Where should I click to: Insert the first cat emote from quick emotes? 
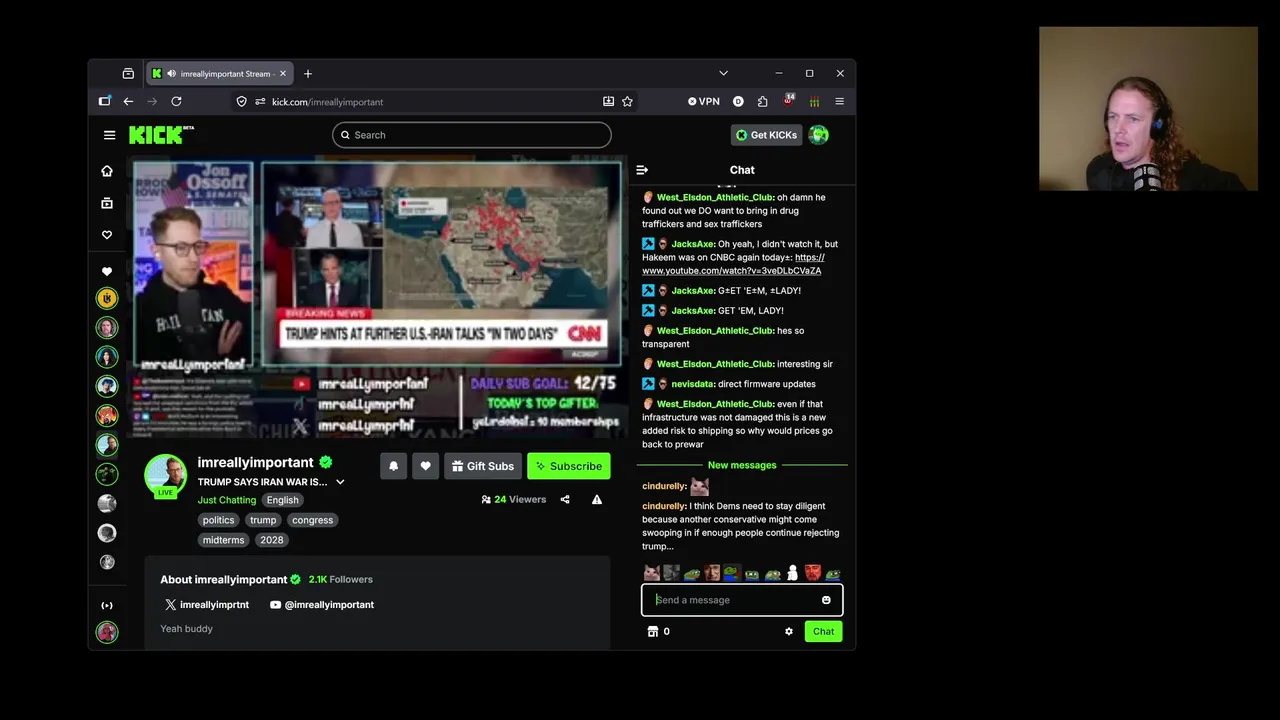tap(652, 573)
